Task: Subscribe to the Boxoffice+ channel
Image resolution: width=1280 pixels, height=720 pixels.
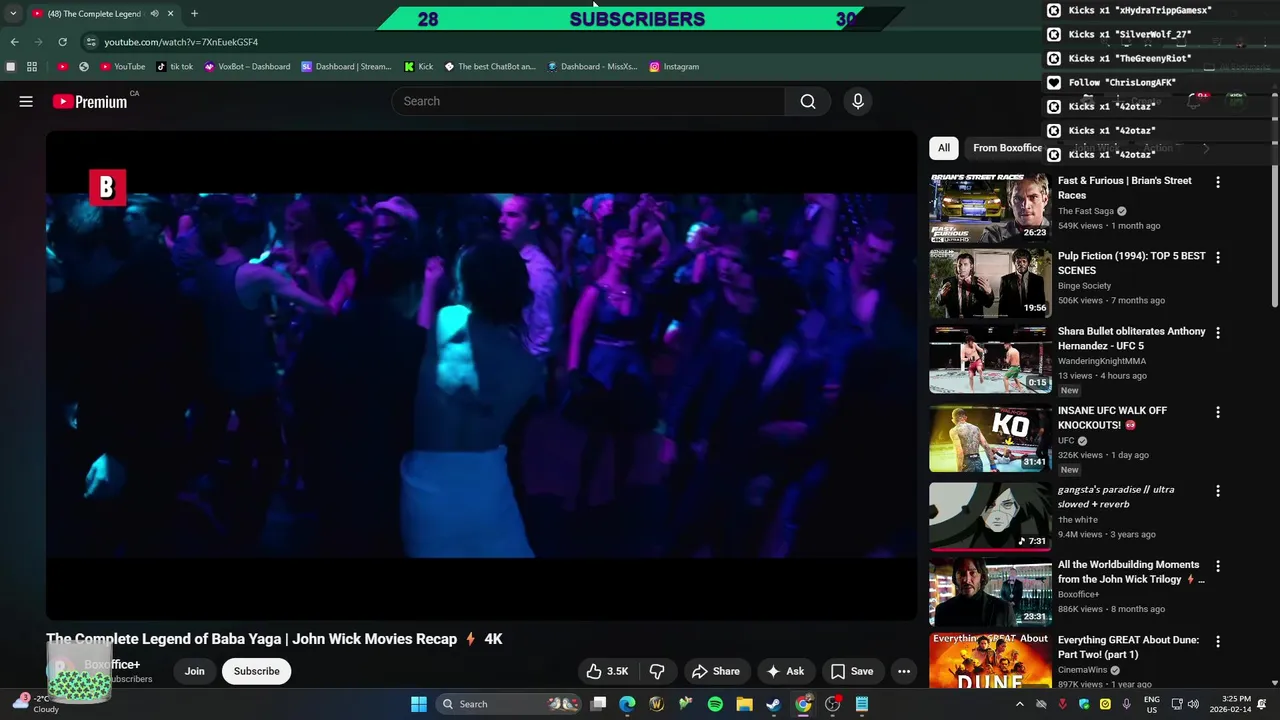Action: pyautogui.click(x=257, y=671)
